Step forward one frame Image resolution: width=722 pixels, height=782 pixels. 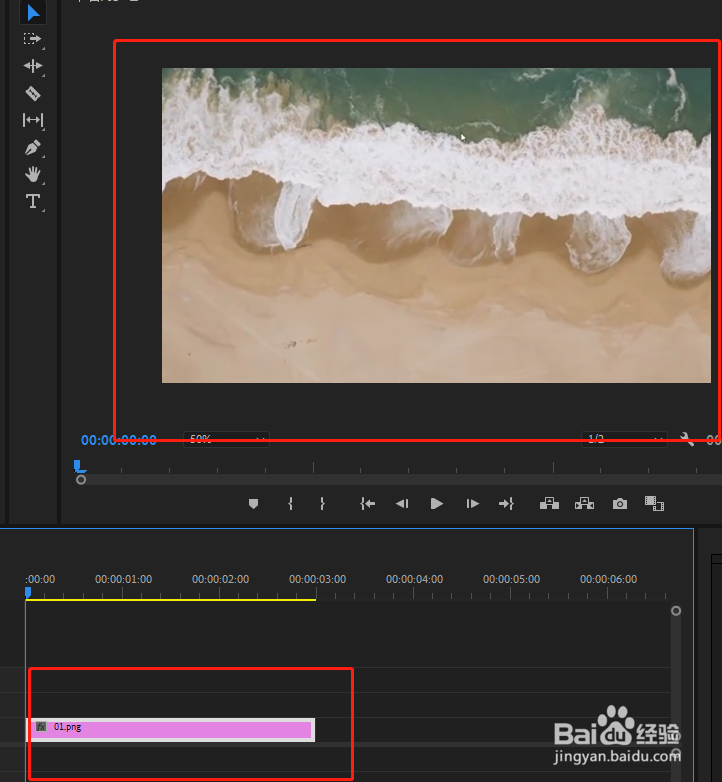[x=472, y=504]
